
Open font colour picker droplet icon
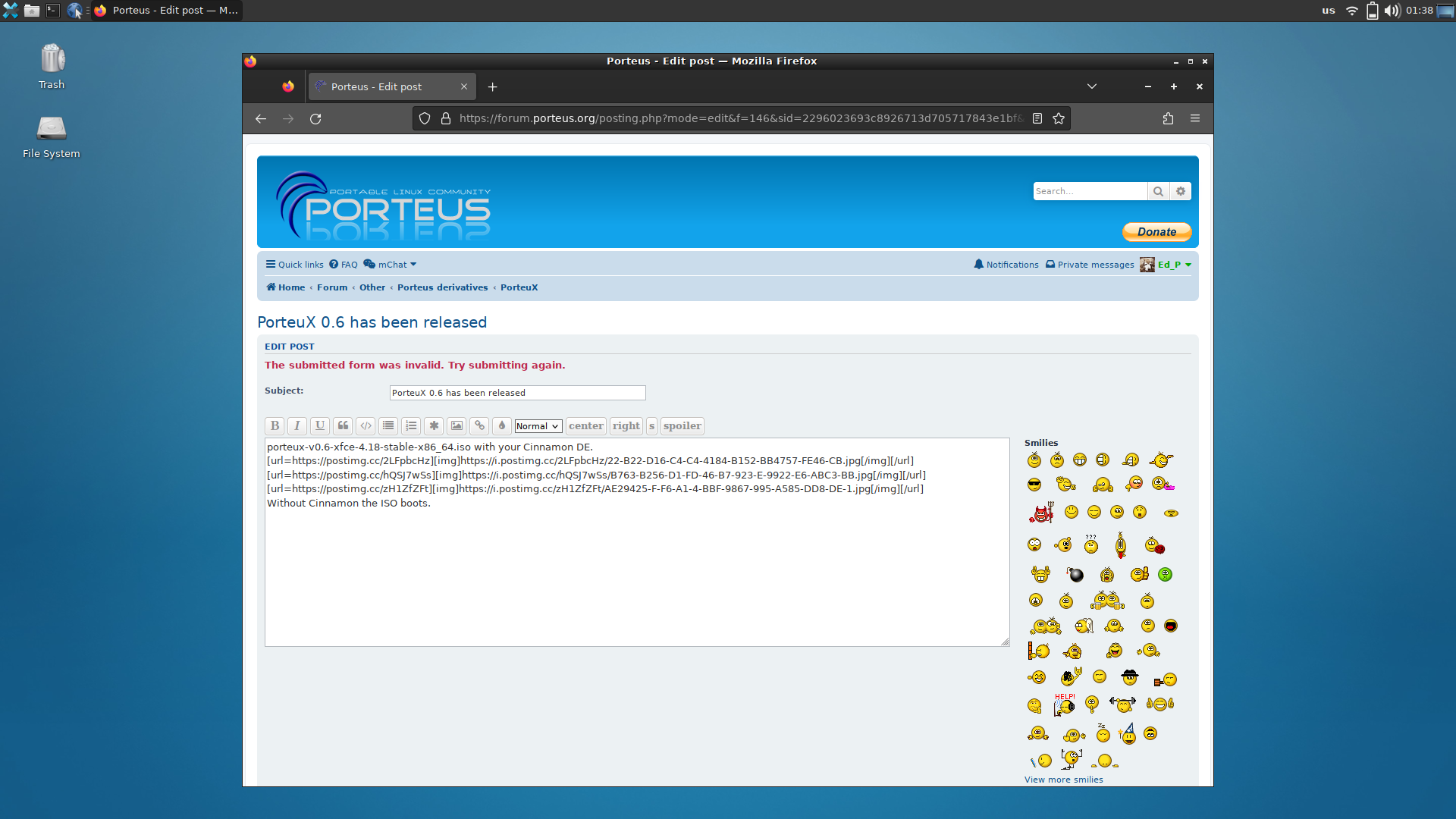tap(502, 426)
